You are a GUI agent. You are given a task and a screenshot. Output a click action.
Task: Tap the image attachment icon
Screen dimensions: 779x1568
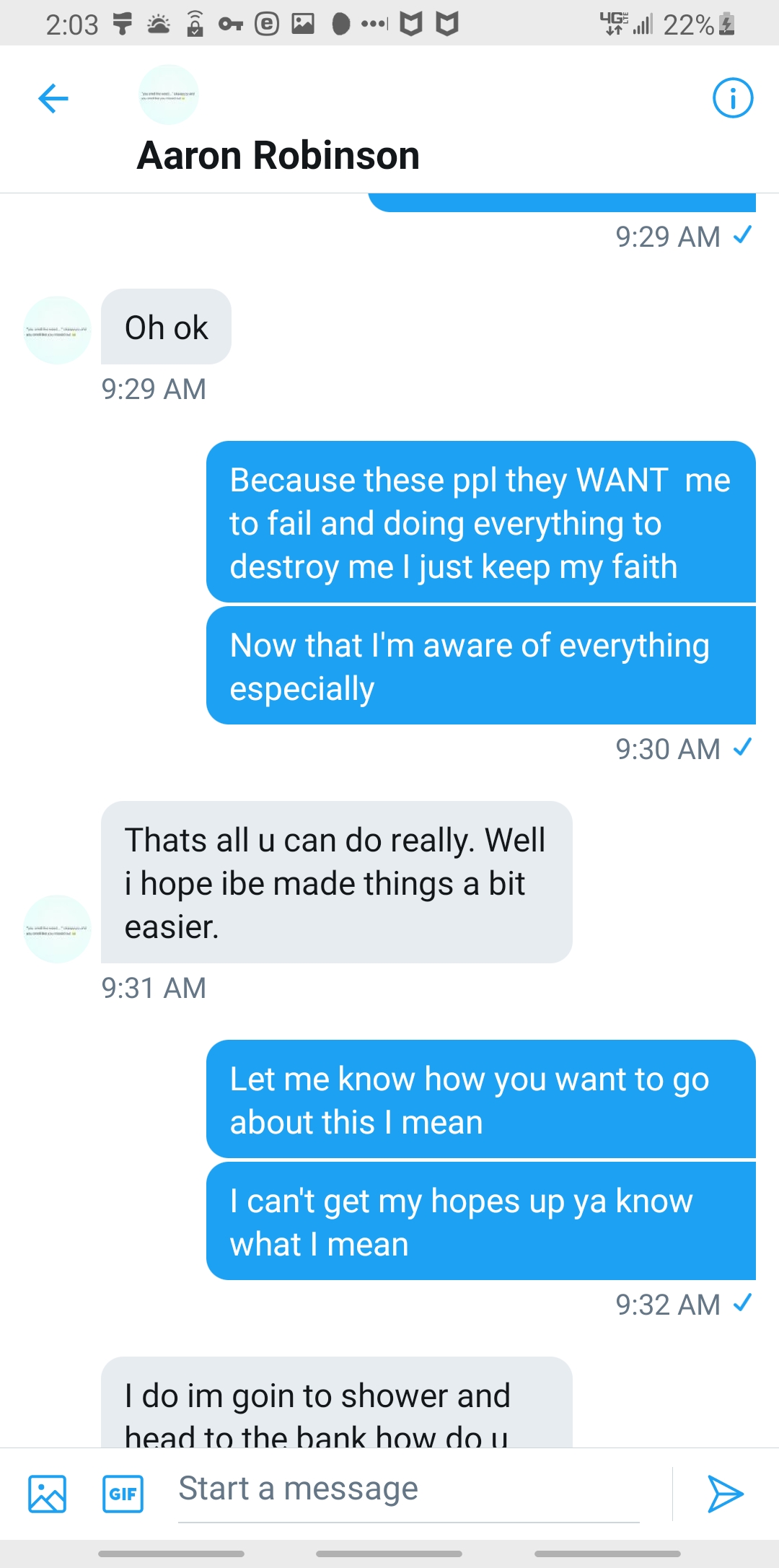(x=48, y=1493)
